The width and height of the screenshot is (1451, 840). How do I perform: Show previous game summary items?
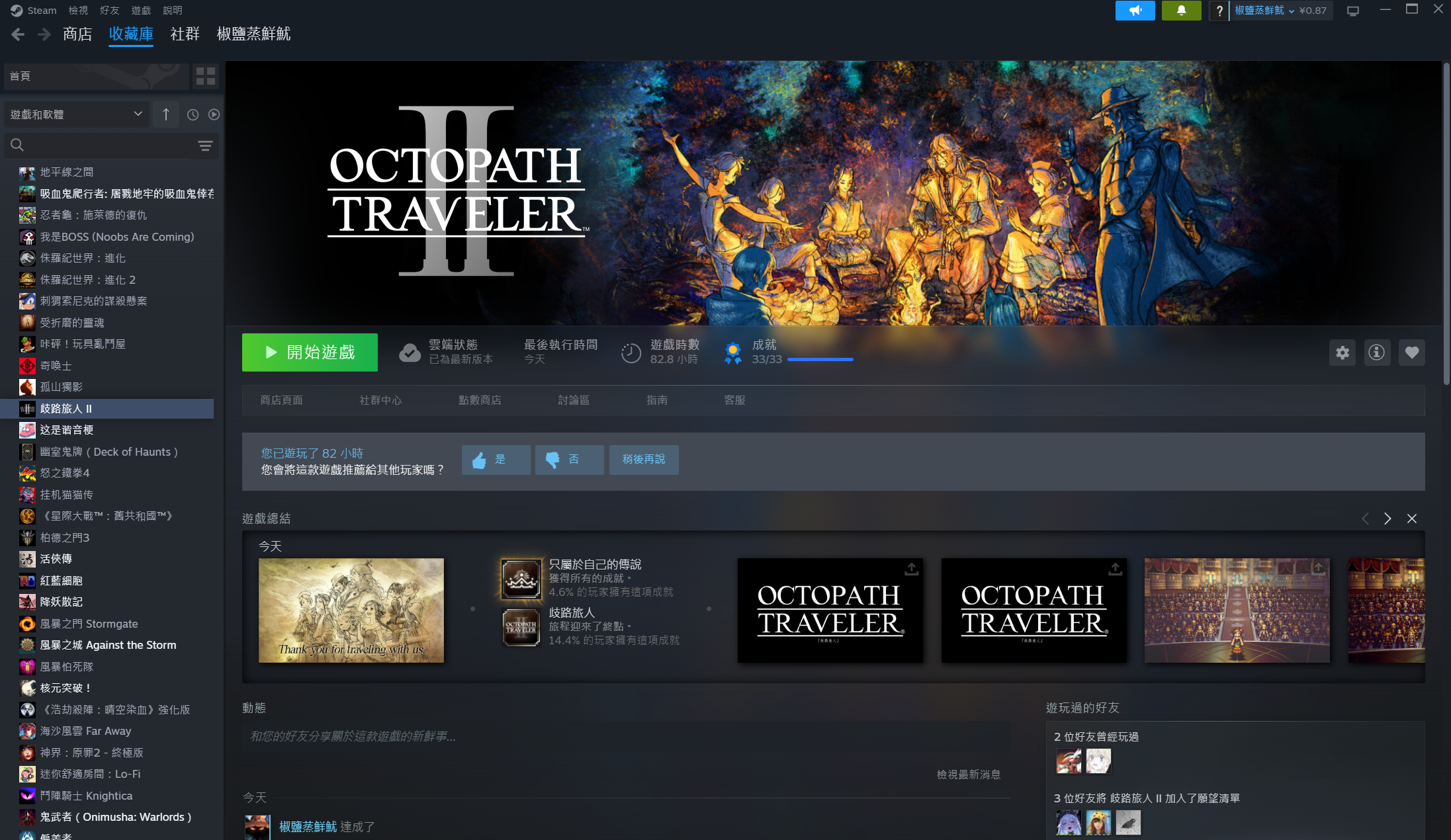[x=1365, y=519]
